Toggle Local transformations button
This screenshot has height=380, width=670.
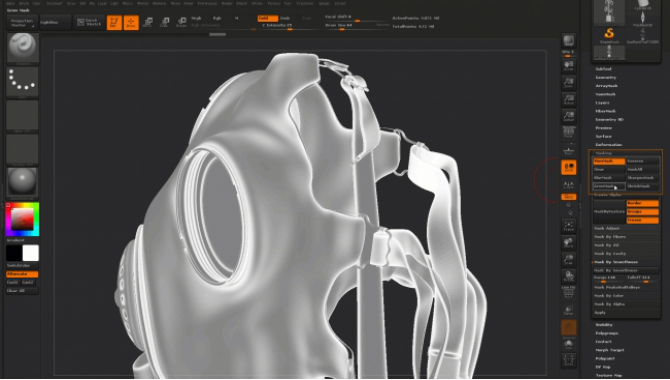[569, 168]
